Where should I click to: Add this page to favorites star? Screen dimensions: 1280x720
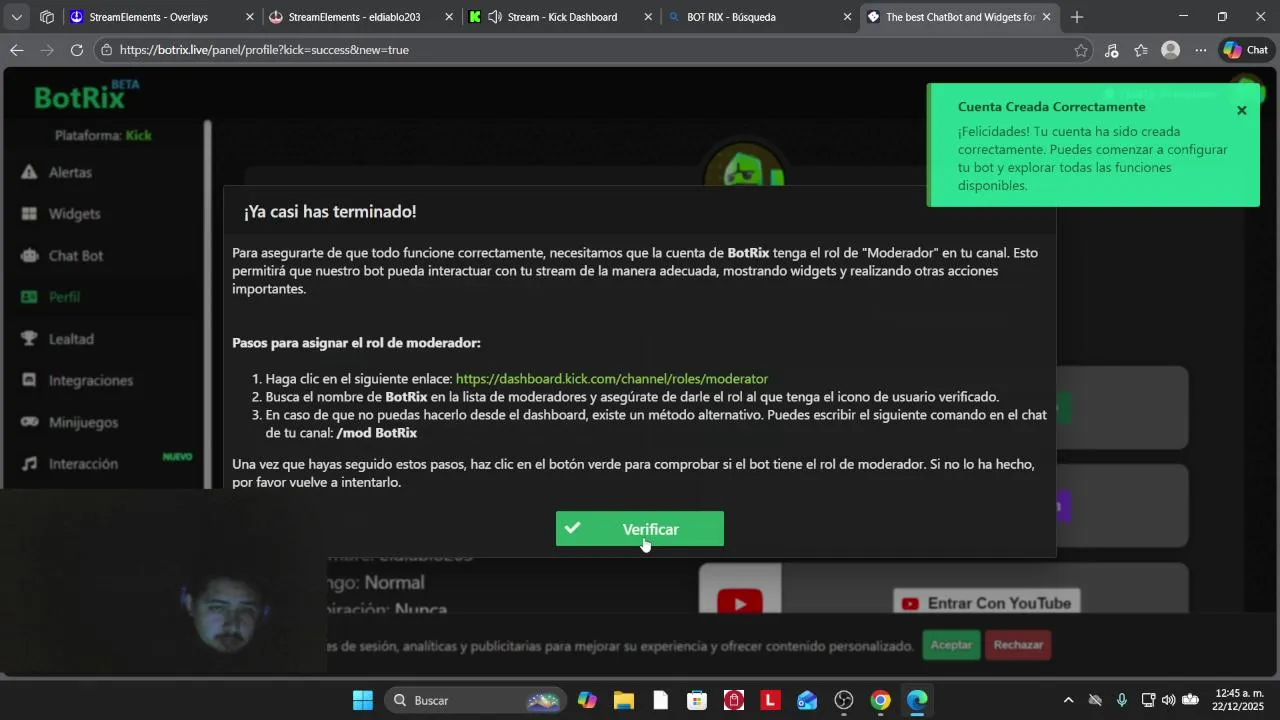tap(1081, 50)
